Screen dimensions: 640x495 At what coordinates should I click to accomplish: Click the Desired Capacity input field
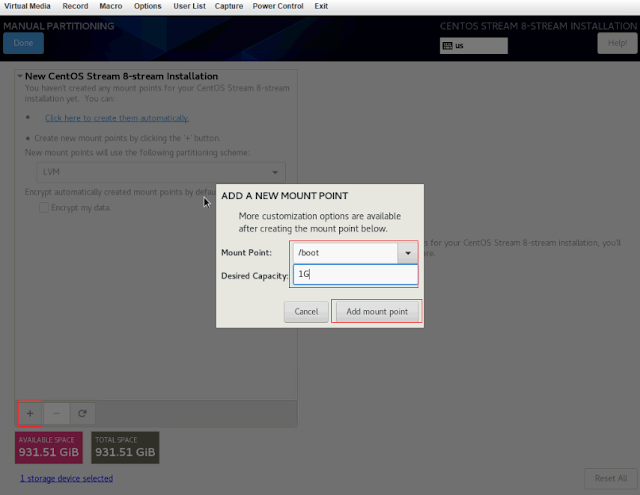(x=356, y=274)
